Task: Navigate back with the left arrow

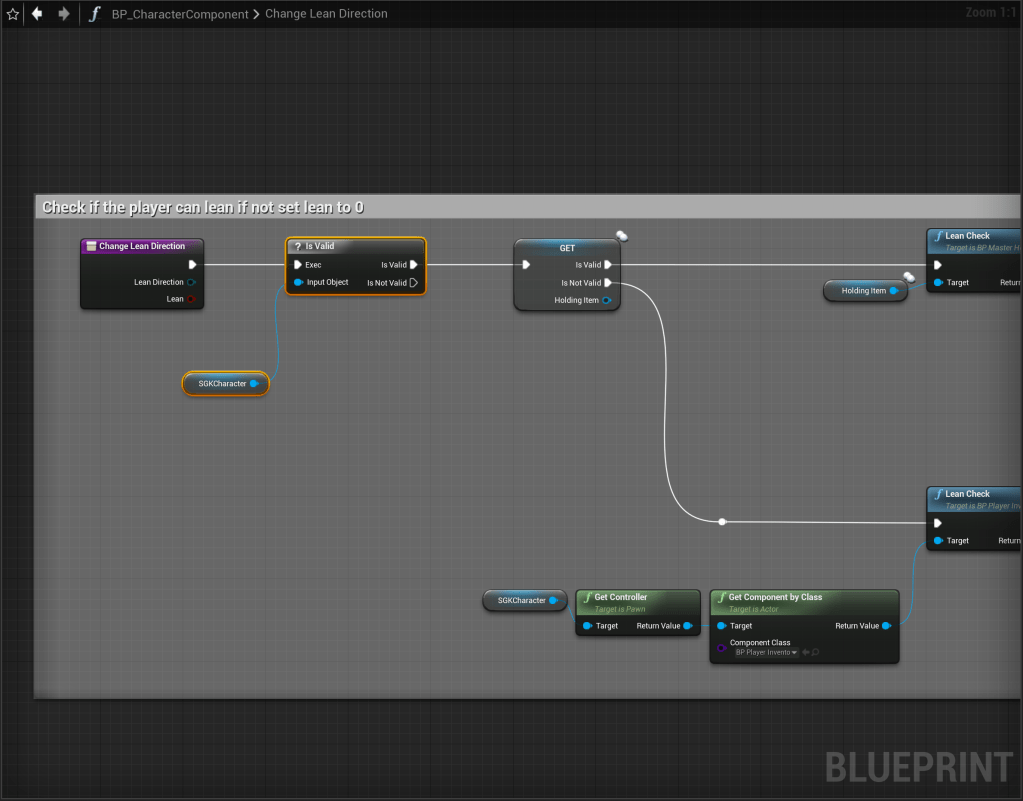Action: [37, 14]
